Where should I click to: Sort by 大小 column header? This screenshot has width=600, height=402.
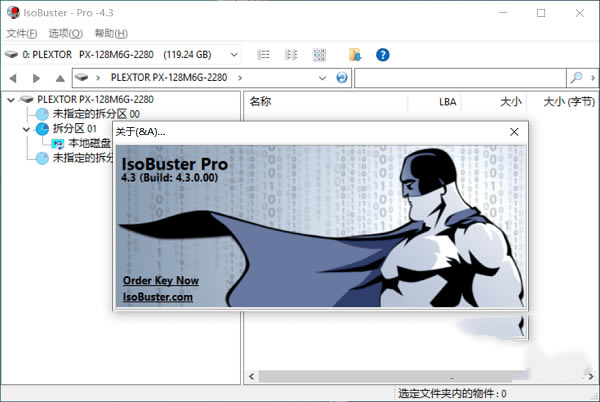pos(510,102)
